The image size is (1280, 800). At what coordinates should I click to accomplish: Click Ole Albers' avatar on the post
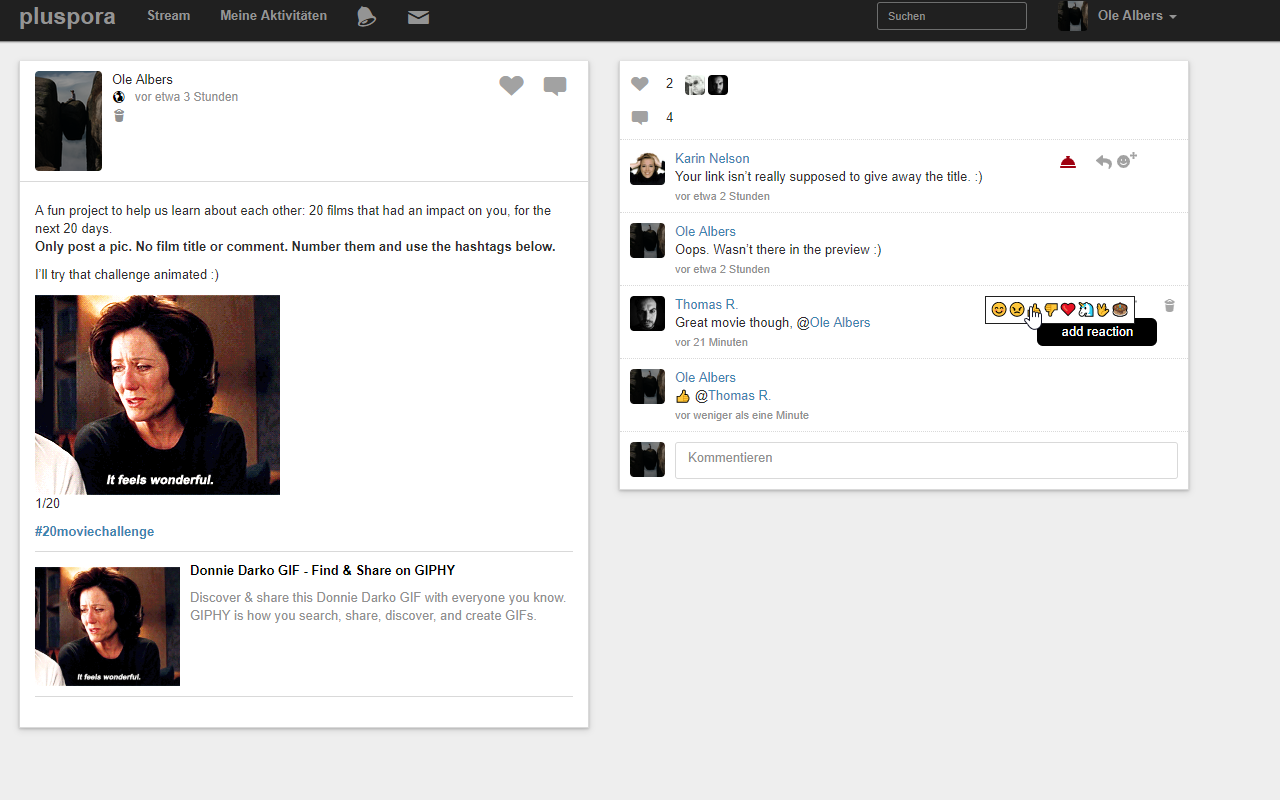click(x=68, y=121)
